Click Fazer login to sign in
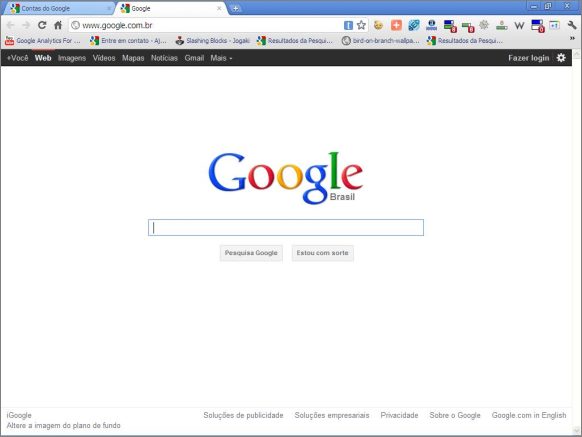582x437 pixels. point(529,58)
